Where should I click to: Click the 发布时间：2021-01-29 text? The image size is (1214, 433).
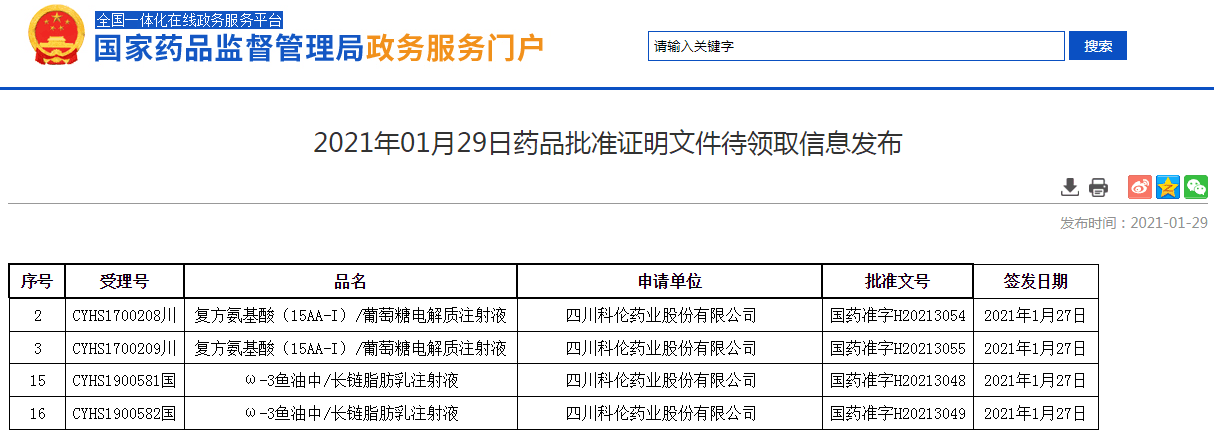(1134, 223)
